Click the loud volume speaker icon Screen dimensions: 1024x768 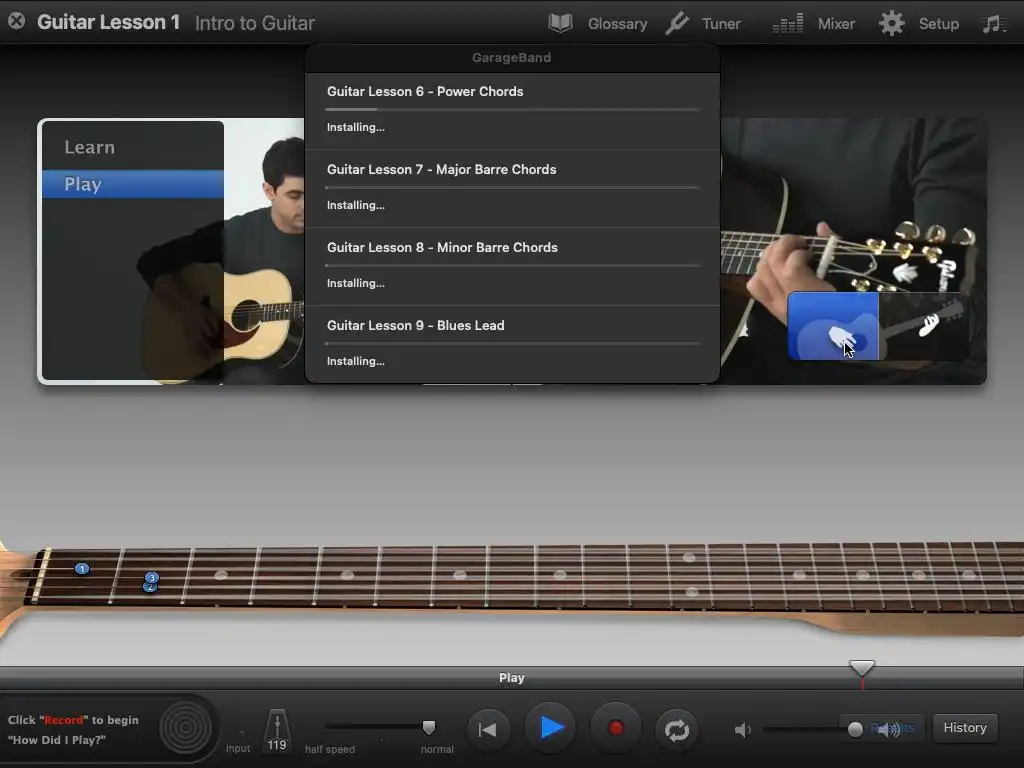[889, 729]
